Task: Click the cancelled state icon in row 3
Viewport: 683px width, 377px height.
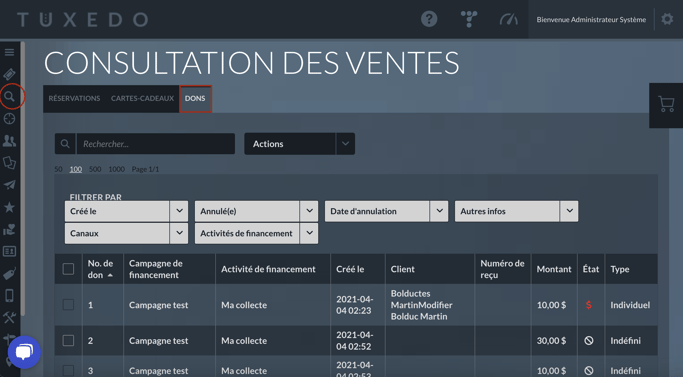Action: point(588,370)
